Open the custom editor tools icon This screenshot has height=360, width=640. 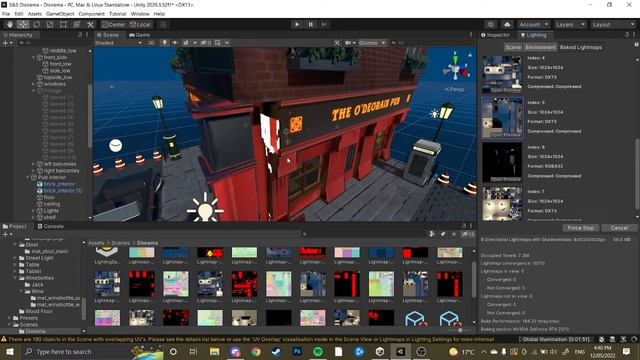click(x=90, y=24)
